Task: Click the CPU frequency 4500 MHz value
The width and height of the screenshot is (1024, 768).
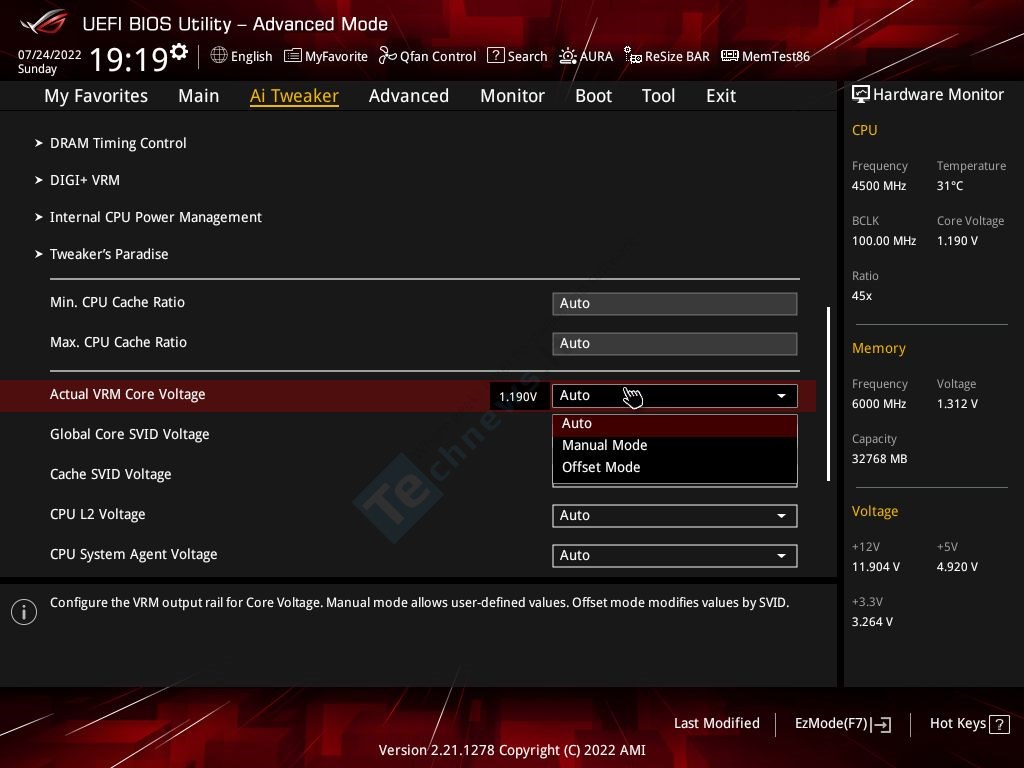Action: tap(878, 186)
